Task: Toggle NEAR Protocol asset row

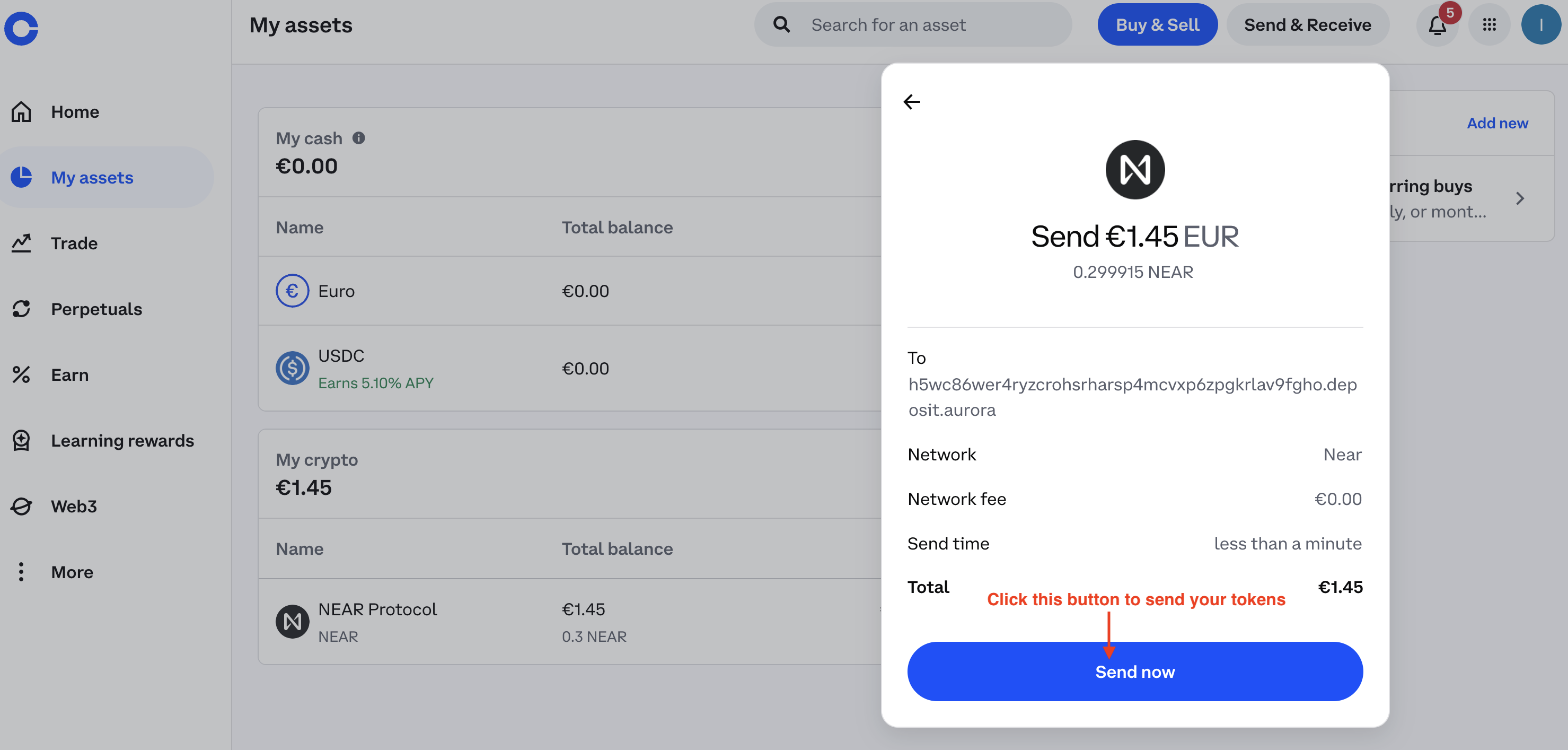Action: (570, 622)
